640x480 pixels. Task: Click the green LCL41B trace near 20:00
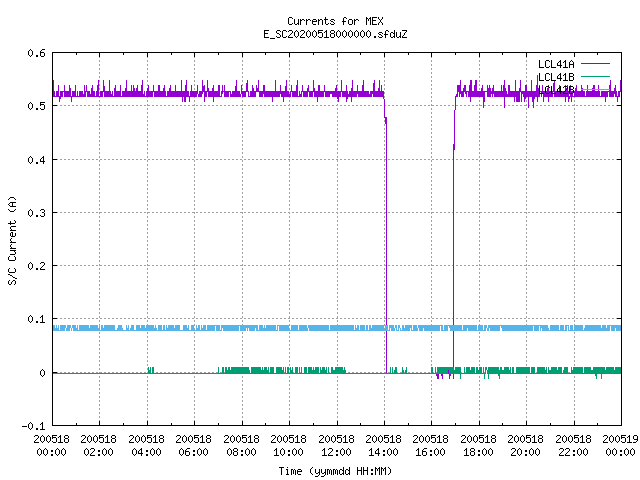(527, 370)
